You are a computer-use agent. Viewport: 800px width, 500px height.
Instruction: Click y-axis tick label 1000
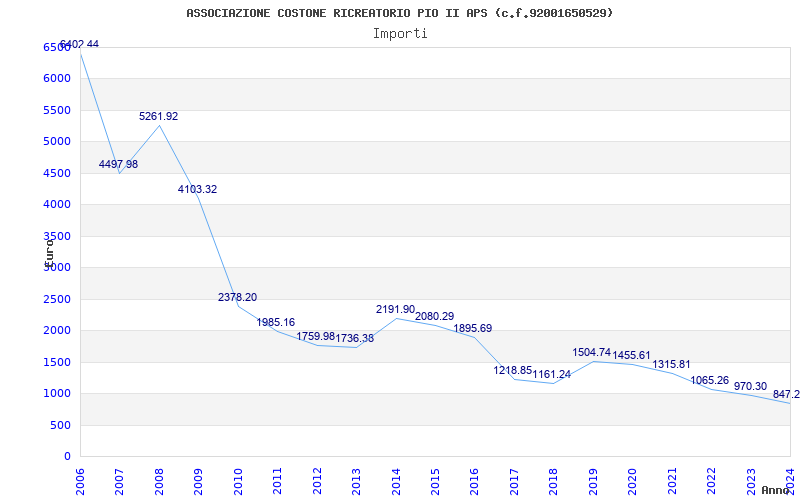click(x=57, y=393)
